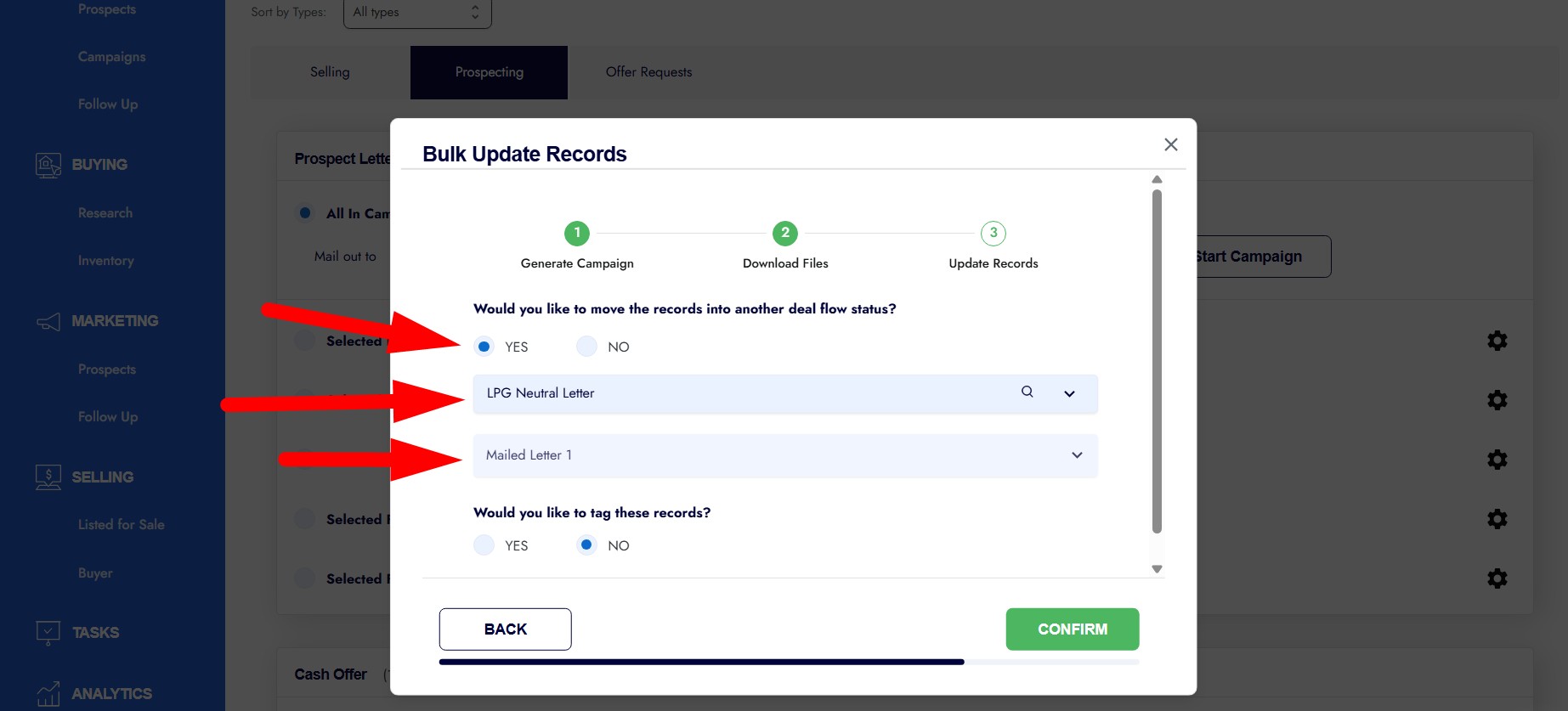Click the BACK button

pyautogui.click(x=505, y=629)
